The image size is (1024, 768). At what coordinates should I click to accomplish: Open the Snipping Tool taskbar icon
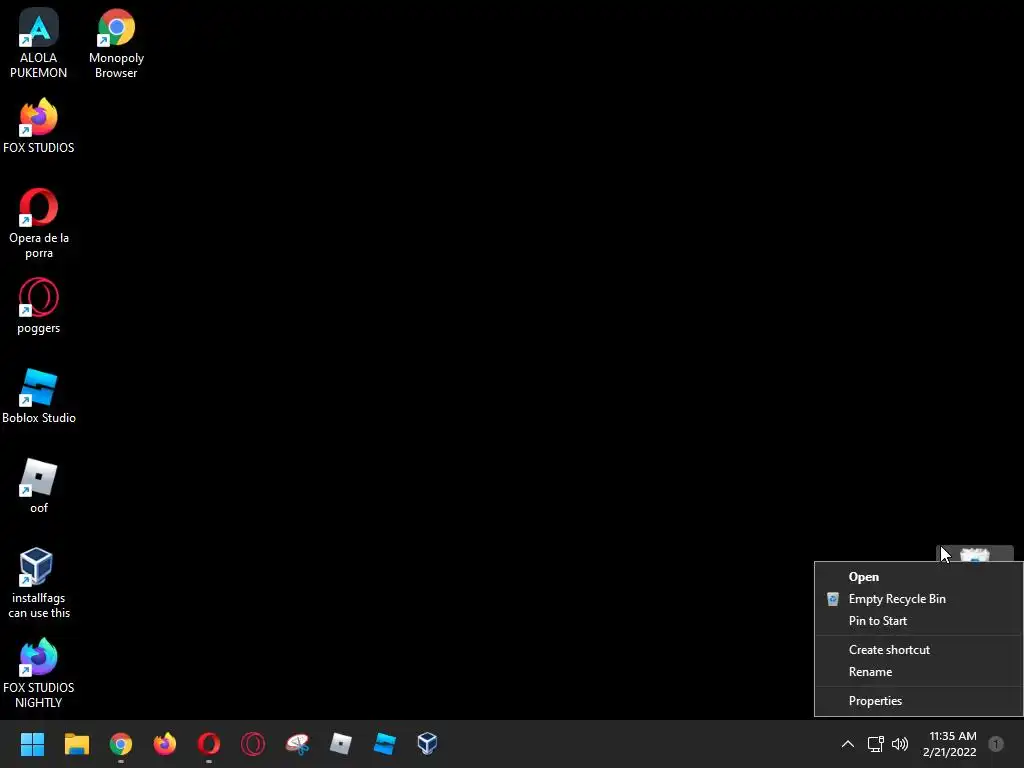(297, 744)
